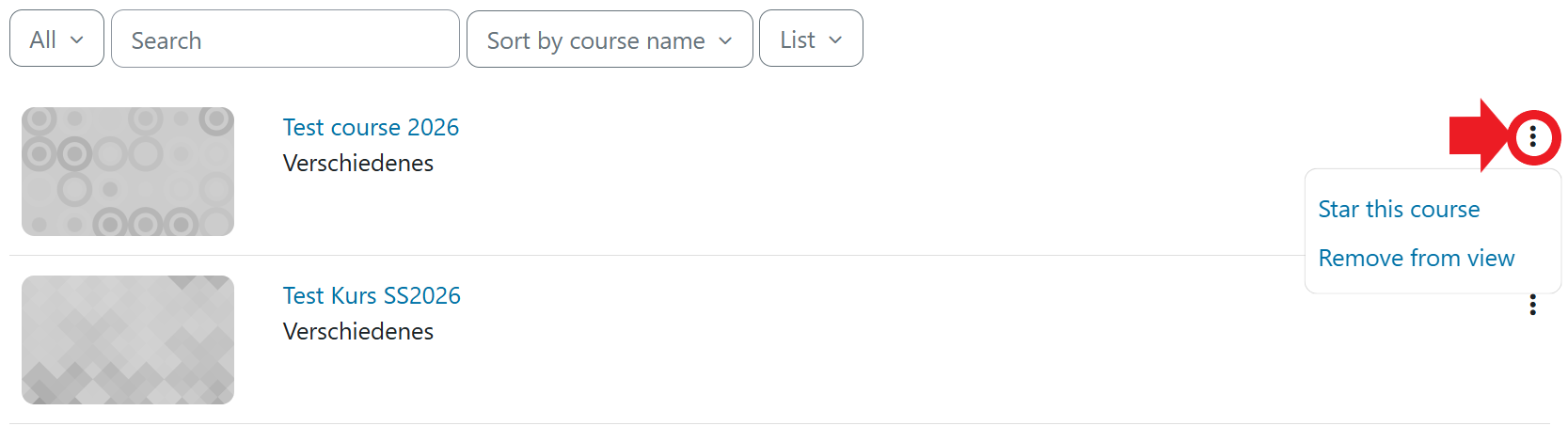Open the List view mode dropdown

point(810,39)
